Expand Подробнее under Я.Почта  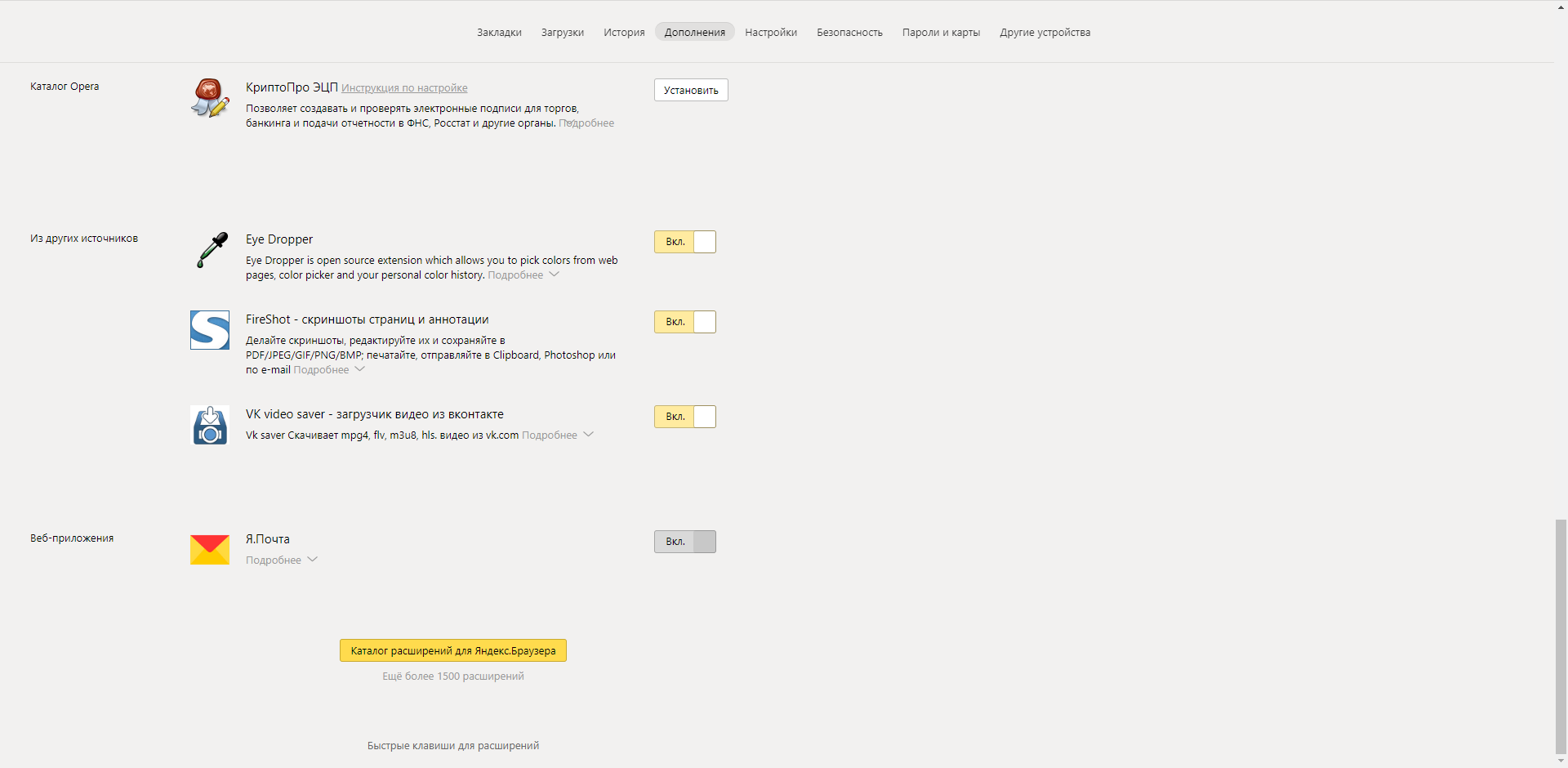tap(282, 560)
